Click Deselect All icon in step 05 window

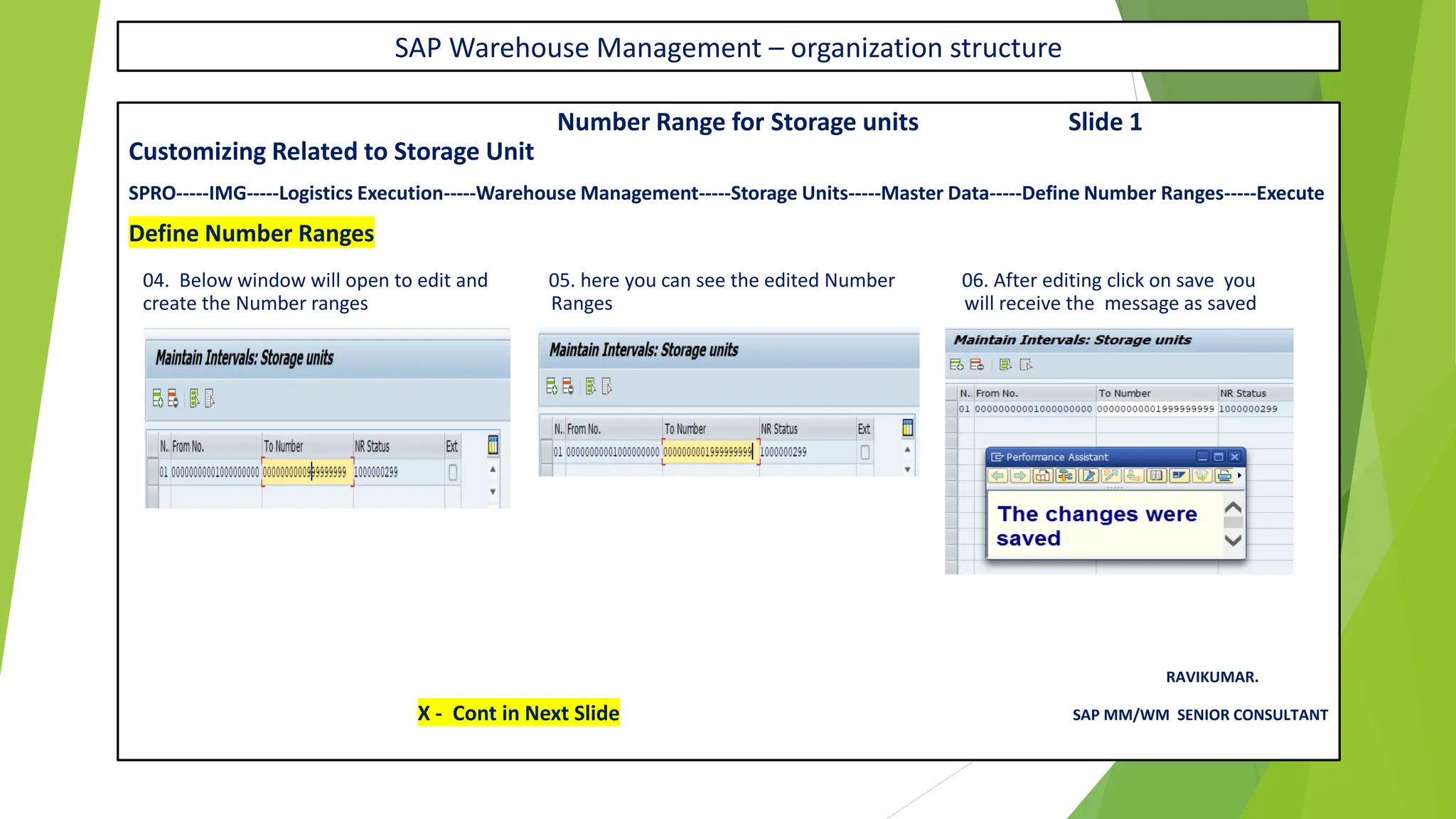(606, 386)
